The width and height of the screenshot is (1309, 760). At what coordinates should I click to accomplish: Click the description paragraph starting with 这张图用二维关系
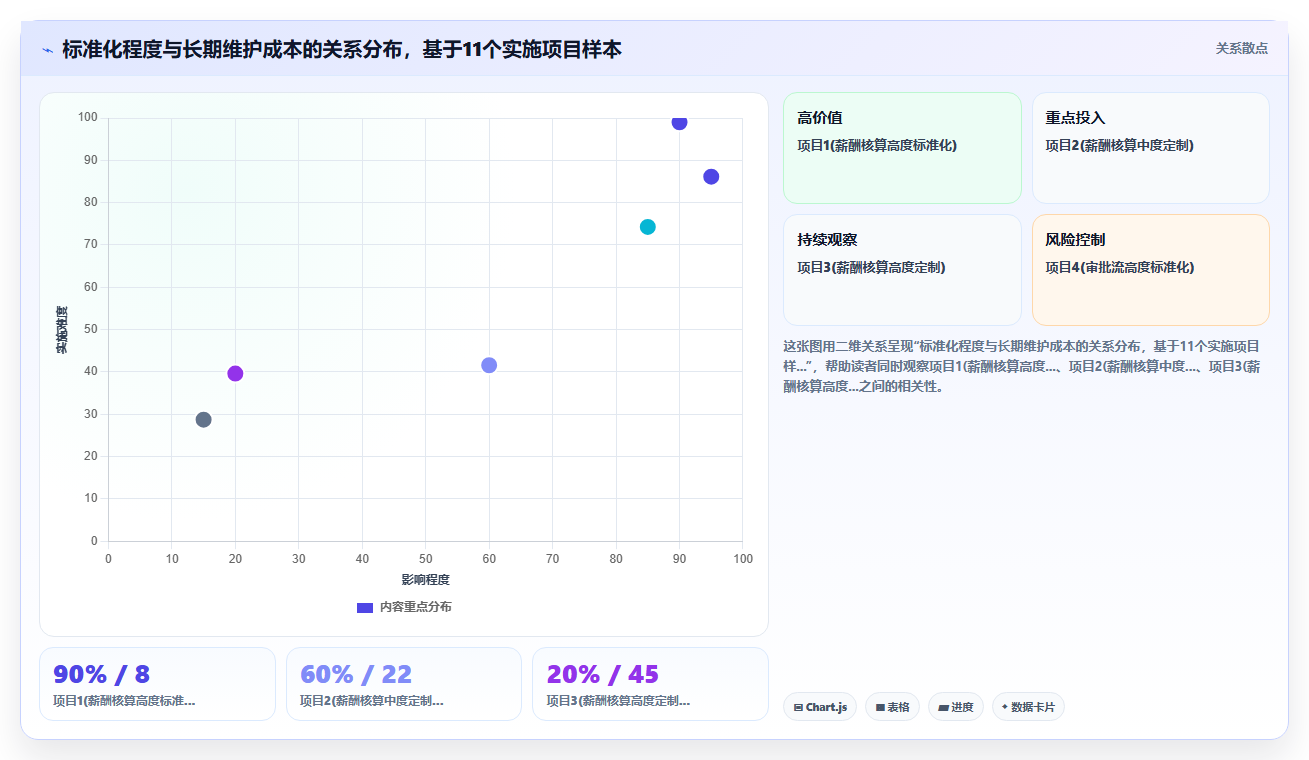(1022, 366)
